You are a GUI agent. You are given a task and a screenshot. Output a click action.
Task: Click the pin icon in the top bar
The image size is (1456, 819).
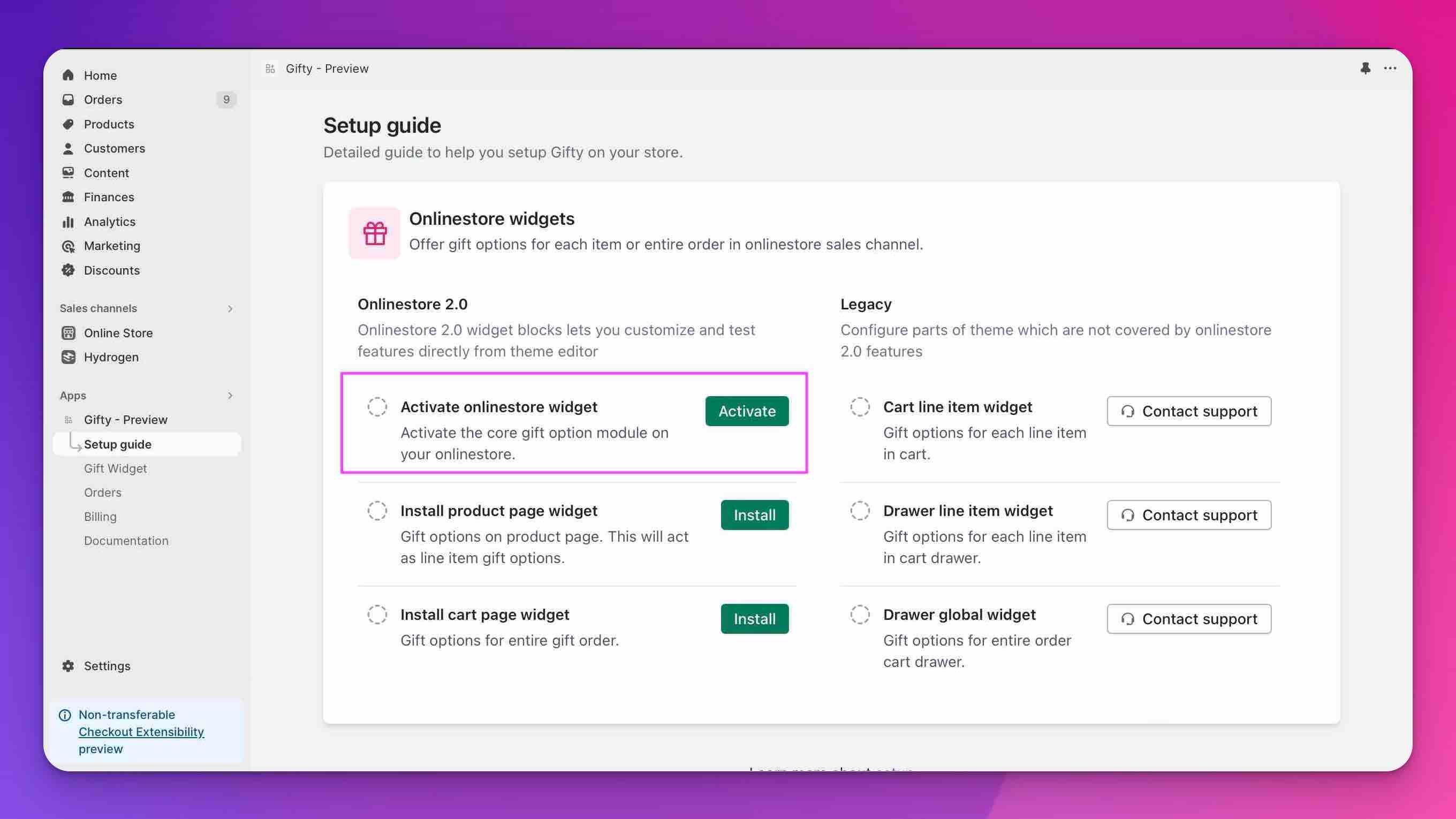1366,69
